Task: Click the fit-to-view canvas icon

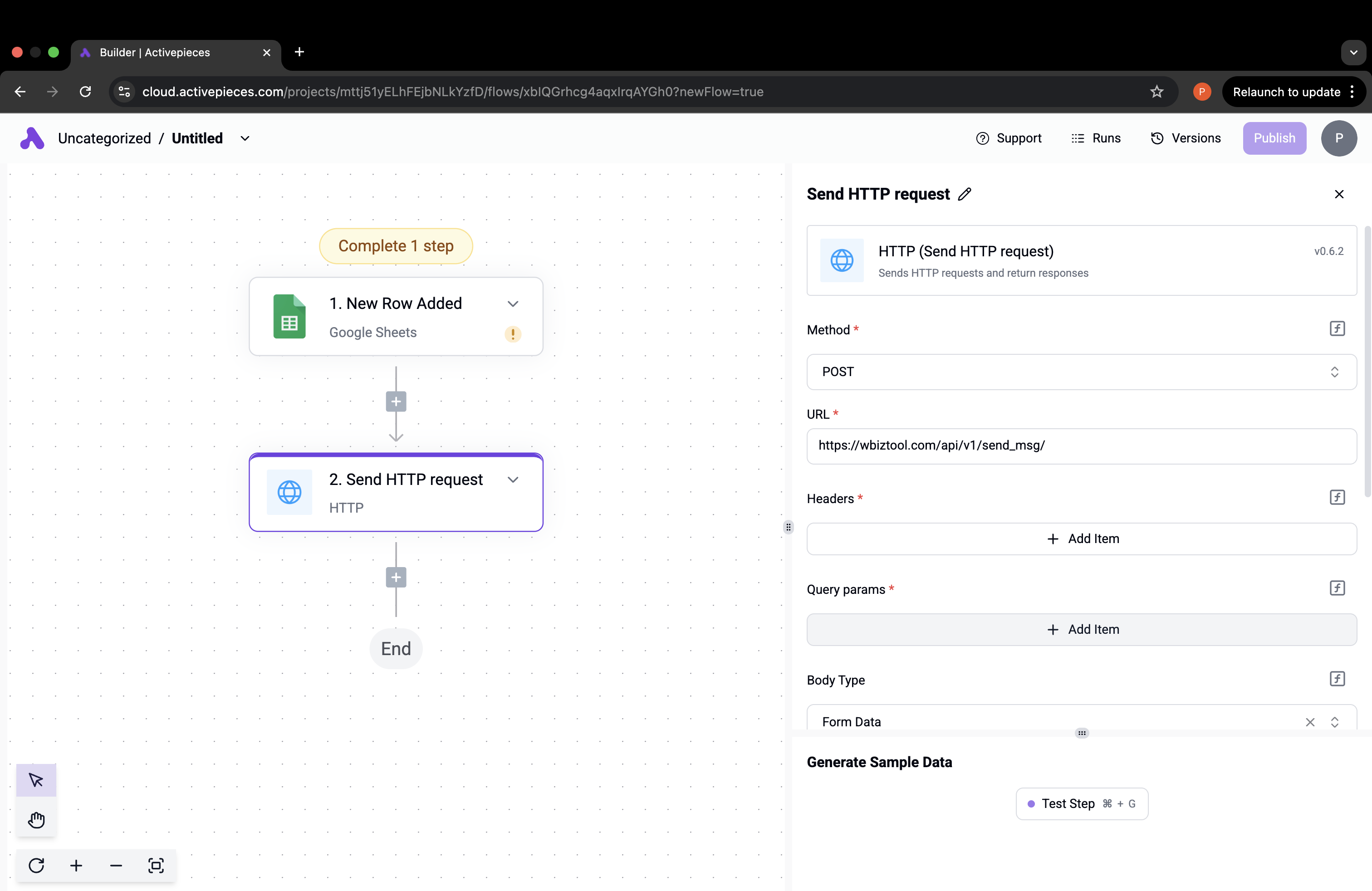Action: pos(156,866)
